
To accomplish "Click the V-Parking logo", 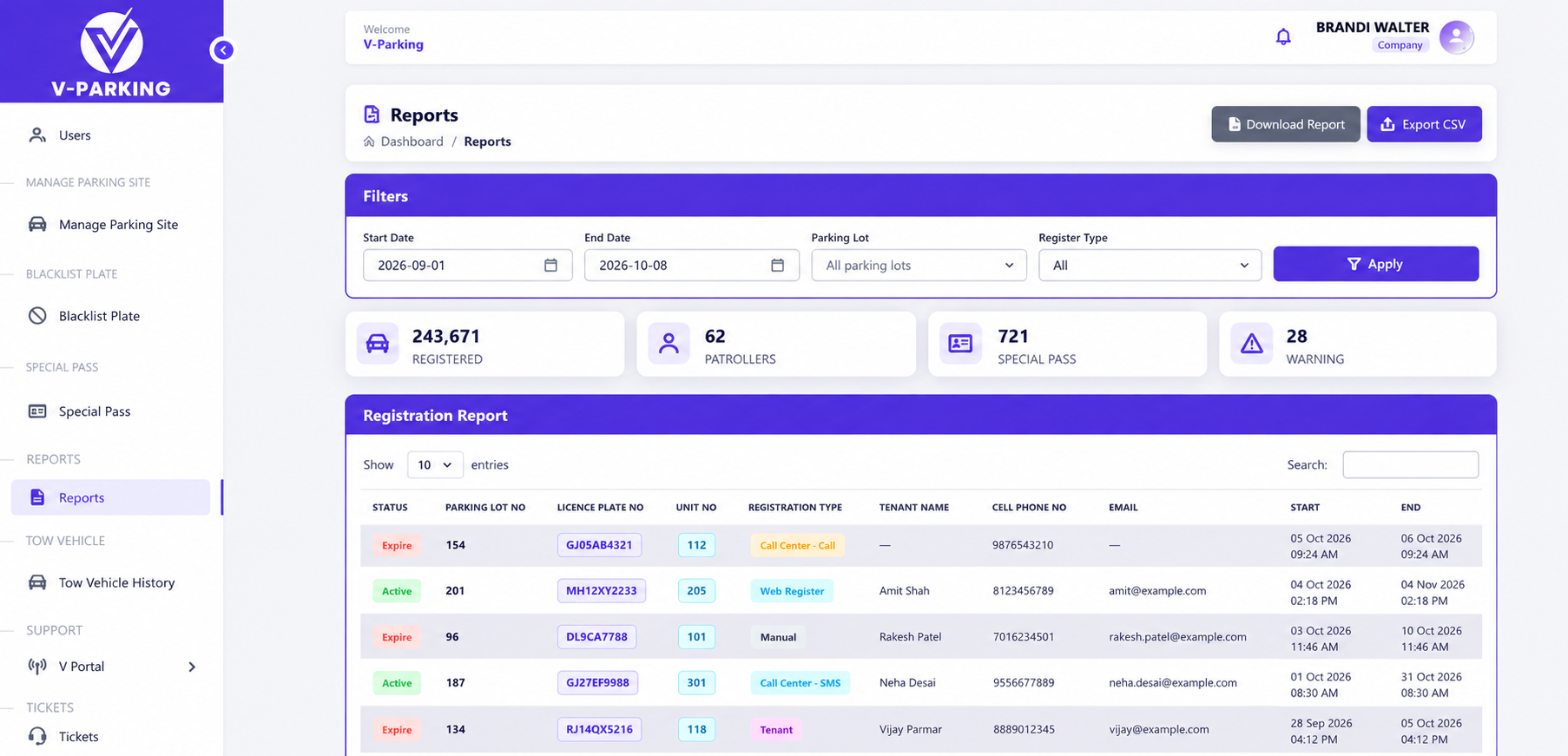I will click(x=111, y=51).
